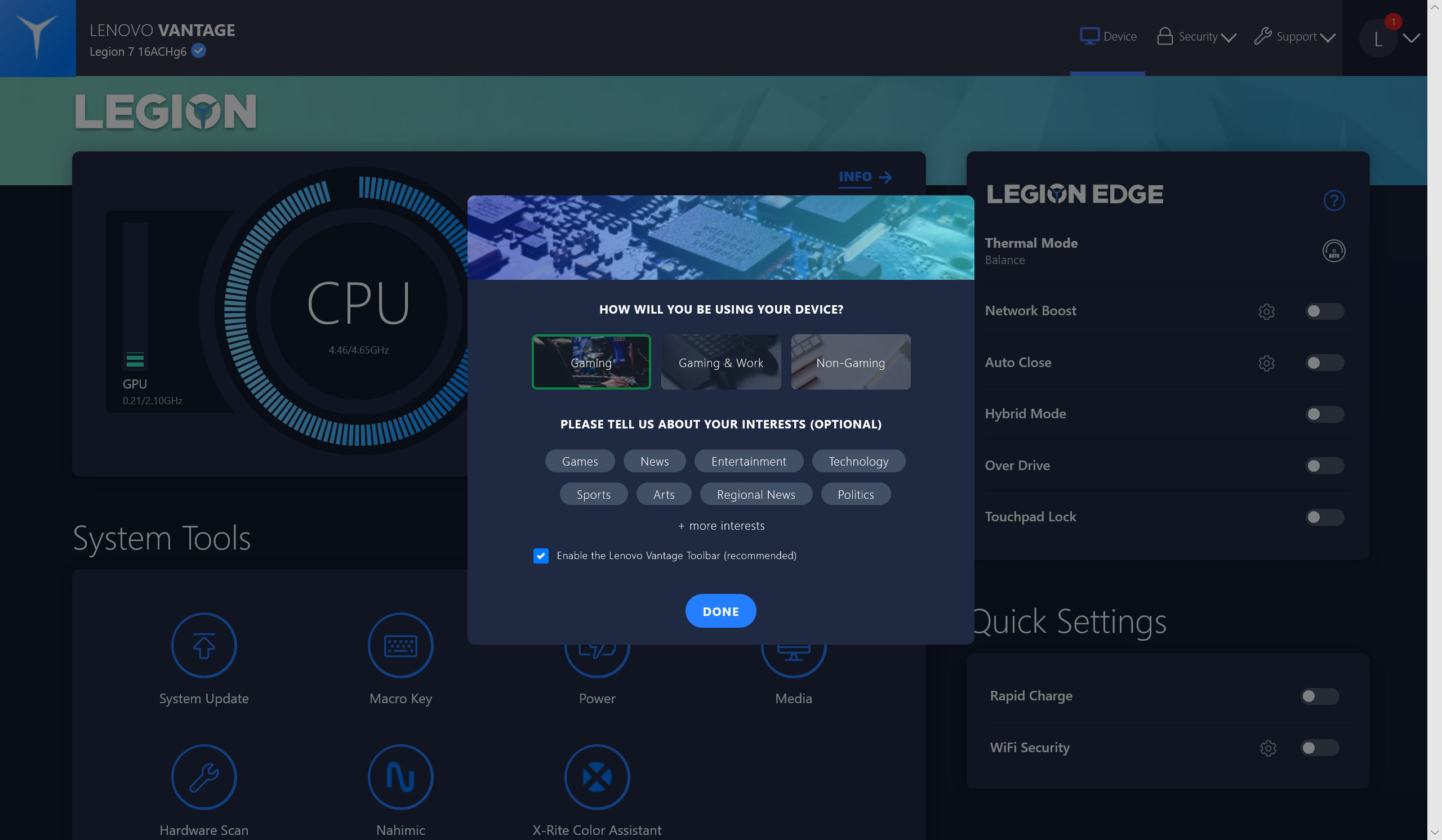
Task: Open Nahimic tool icon
Action: coord(400,777)
